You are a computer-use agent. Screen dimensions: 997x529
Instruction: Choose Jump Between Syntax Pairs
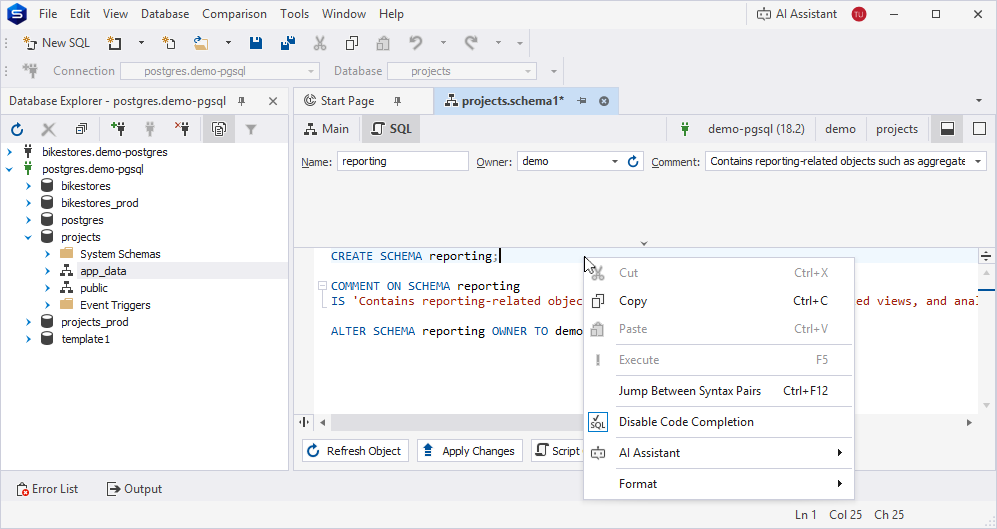click(x=719, y=391)
